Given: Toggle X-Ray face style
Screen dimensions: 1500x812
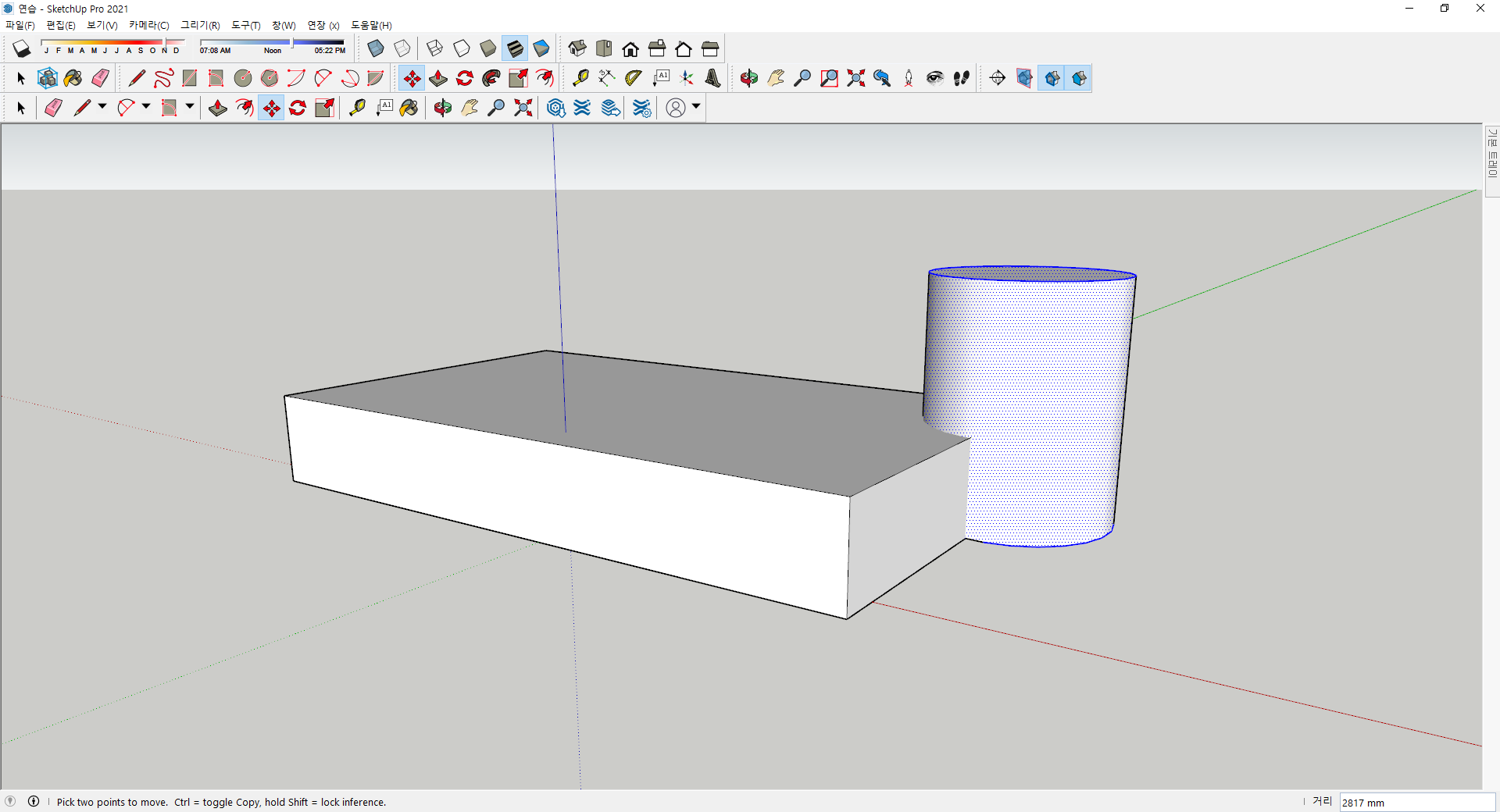Looking at the screenshot, I should tap(376, 48).
